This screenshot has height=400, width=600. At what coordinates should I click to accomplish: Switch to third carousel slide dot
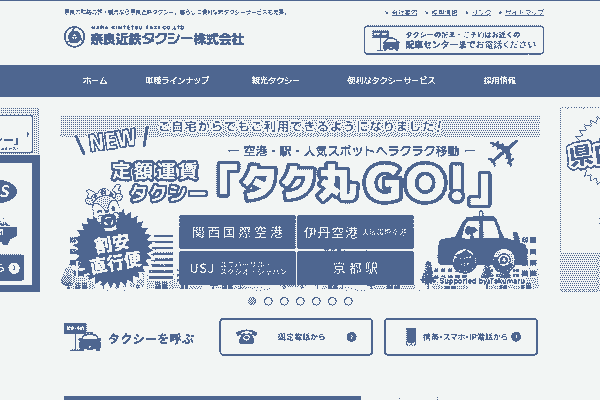pos(284,301)
